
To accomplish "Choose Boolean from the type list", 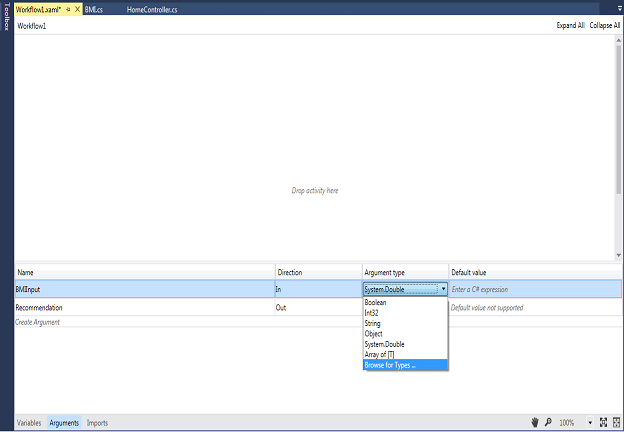I will [x=405, y=302].
